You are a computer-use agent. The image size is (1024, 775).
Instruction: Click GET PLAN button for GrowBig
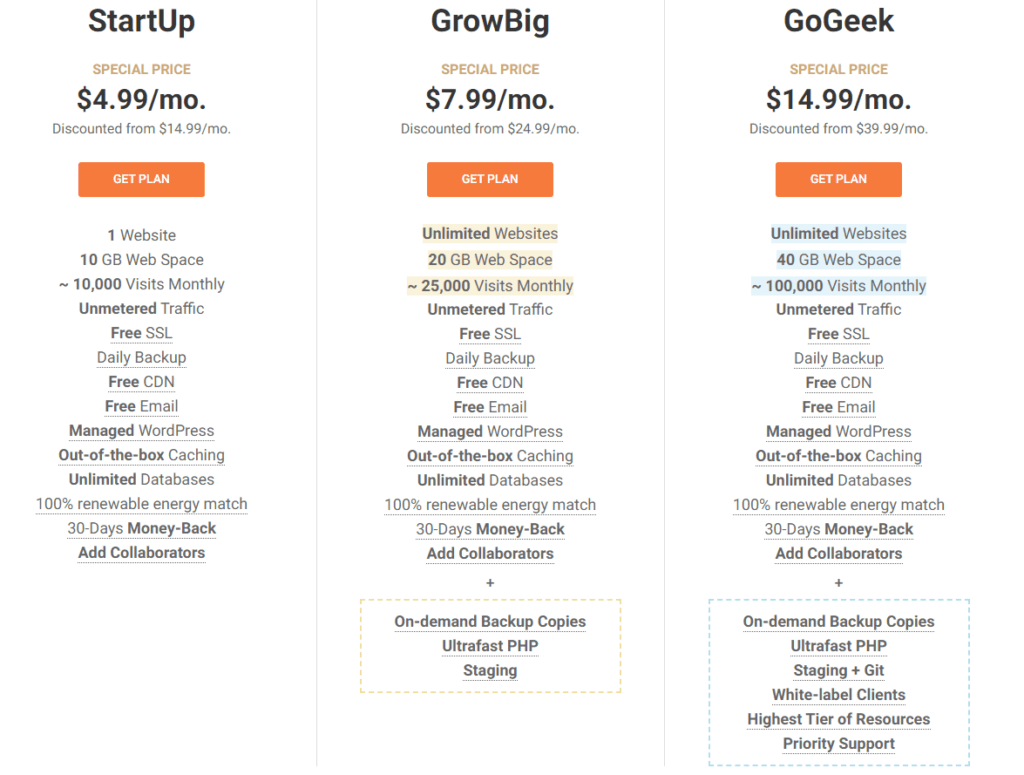[490, 179]
